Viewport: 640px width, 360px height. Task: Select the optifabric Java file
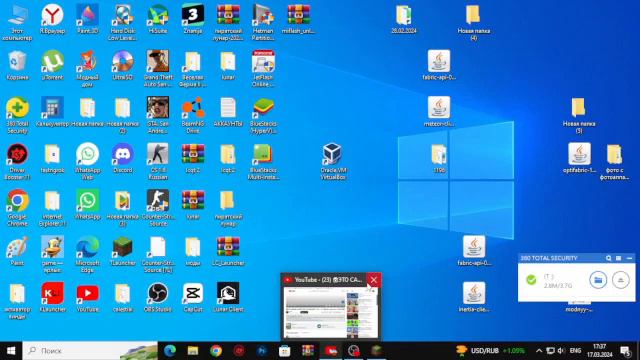[x=579, y=160]
